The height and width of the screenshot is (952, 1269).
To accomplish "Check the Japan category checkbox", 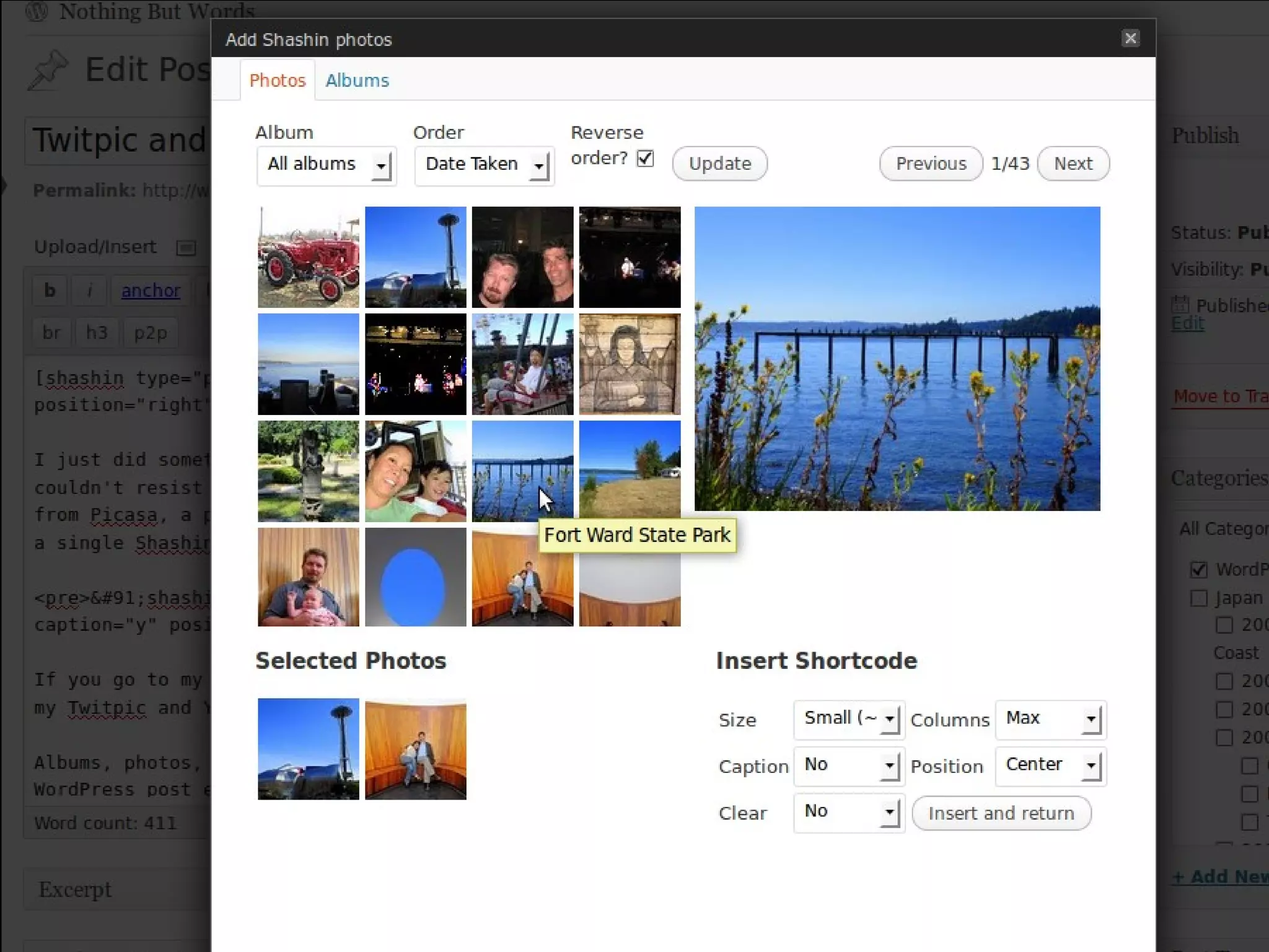I will (x=1199, y=598).
